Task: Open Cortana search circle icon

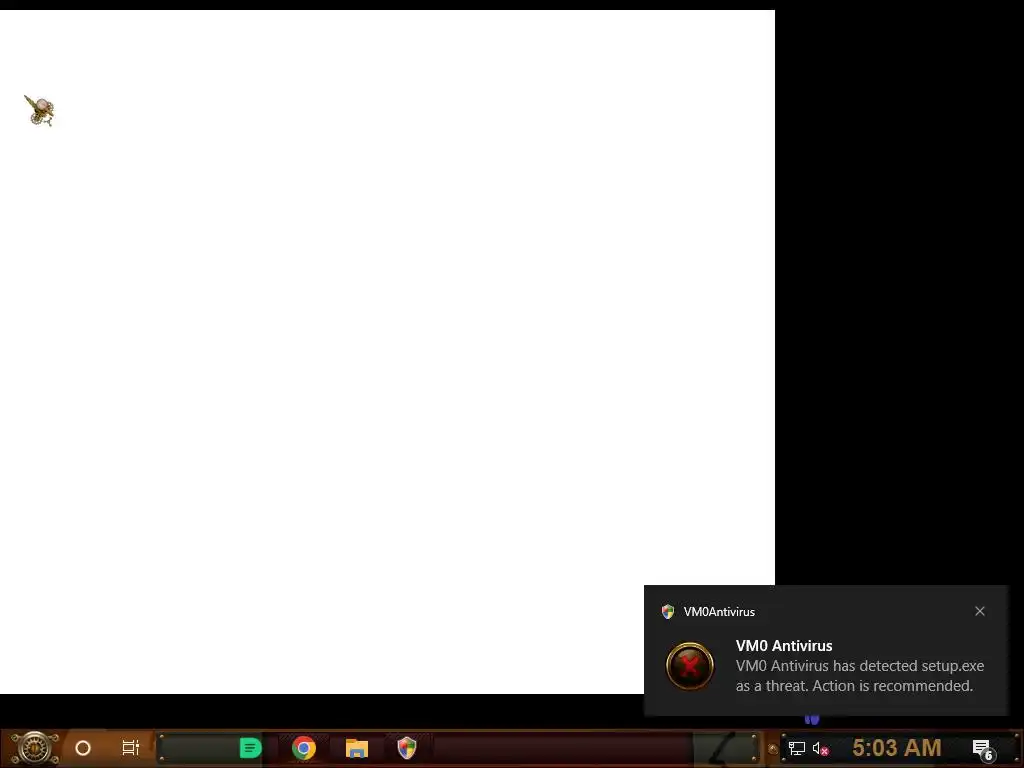Action: [83, 748]
